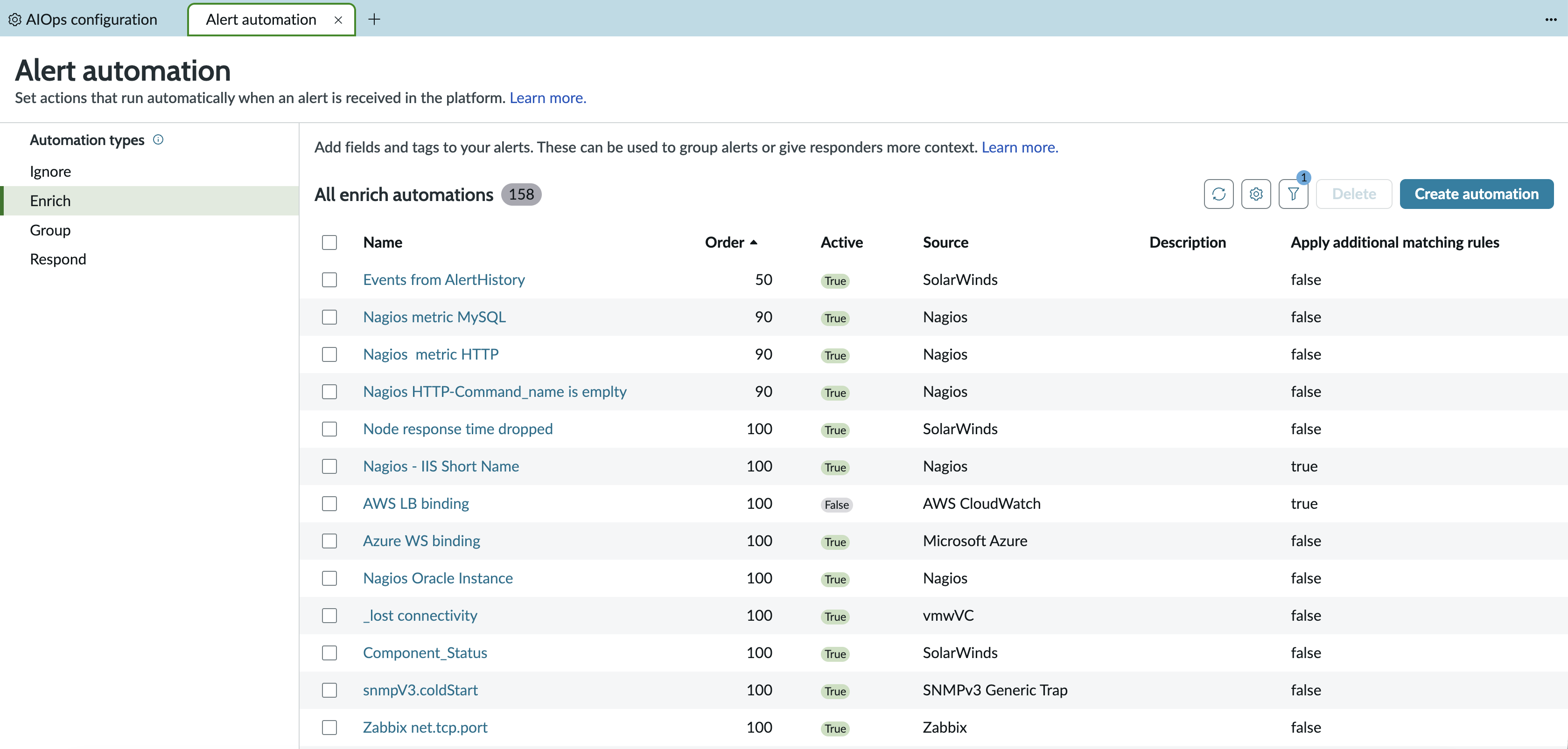This screenshot has width=1568, height=749.
Task: Check the Nagios Oracle Instance row
Action: tap(329, 578)
